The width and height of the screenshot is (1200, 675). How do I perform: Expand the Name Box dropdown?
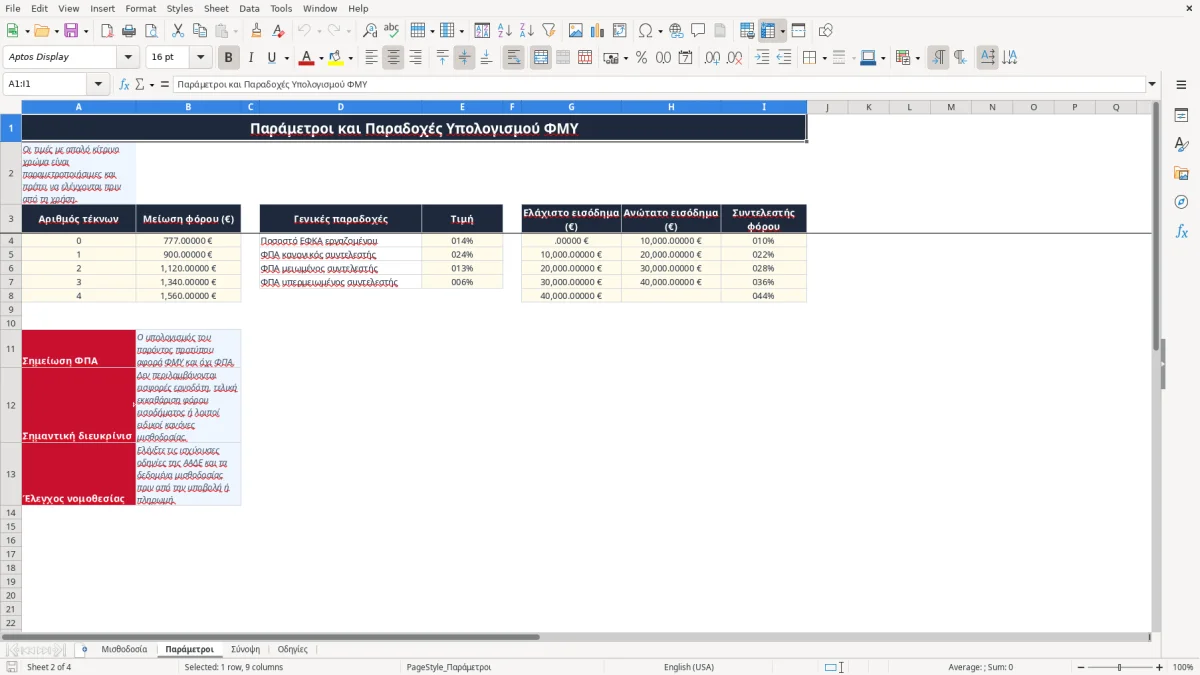pyautogui.click(x=98, y=84)
